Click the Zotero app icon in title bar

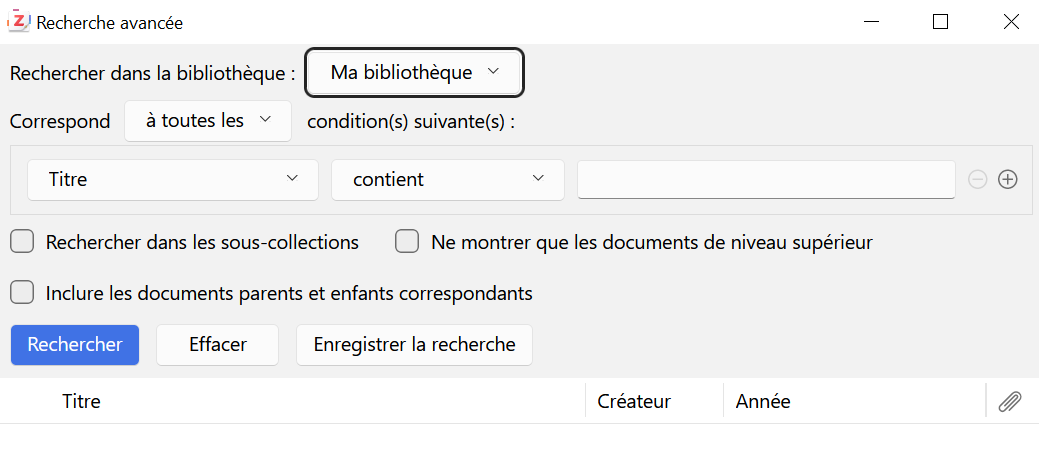click(x=18, y=21)
